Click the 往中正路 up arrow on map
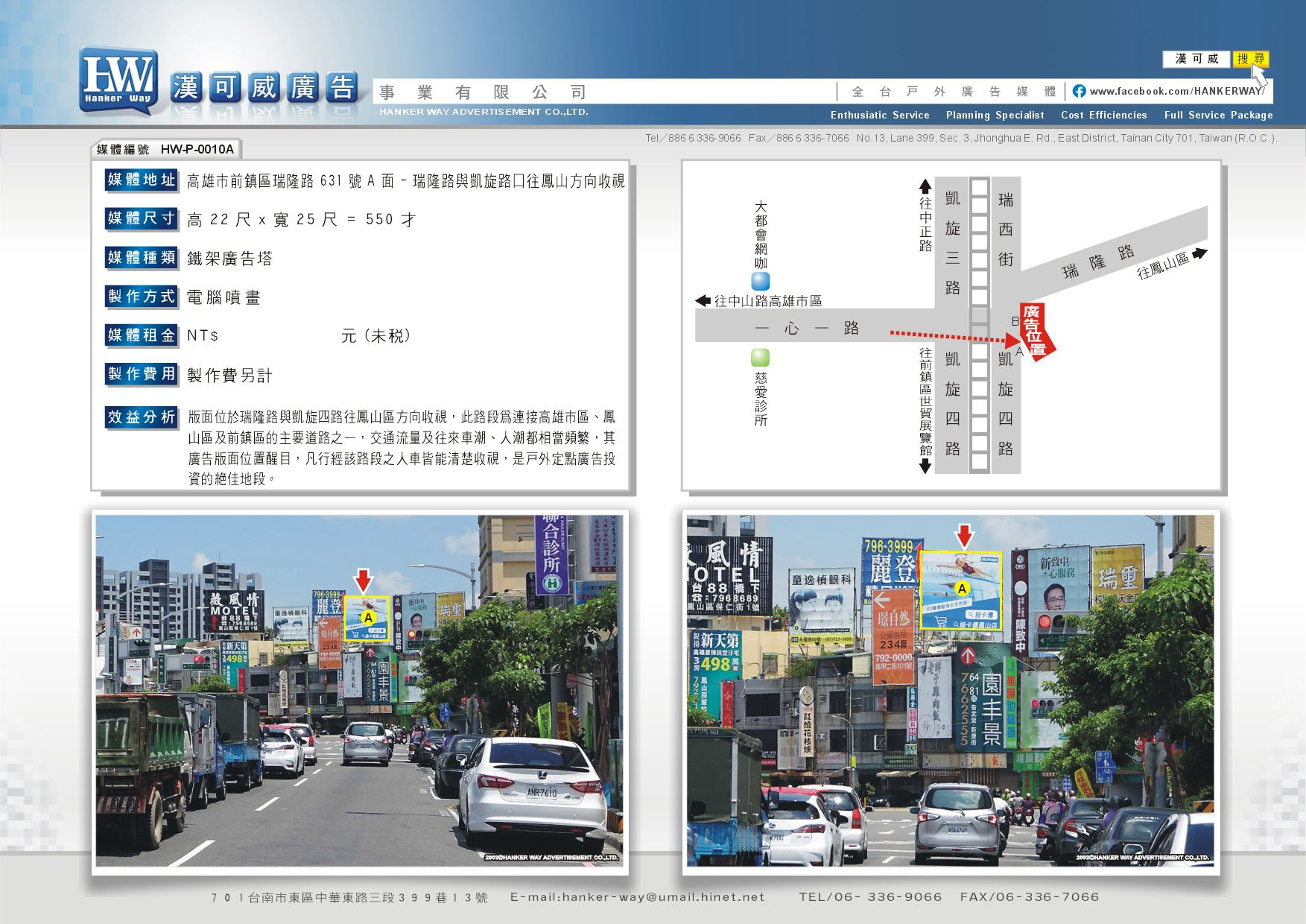This screenshot has width=1306, height=924. tap(925, 186)
